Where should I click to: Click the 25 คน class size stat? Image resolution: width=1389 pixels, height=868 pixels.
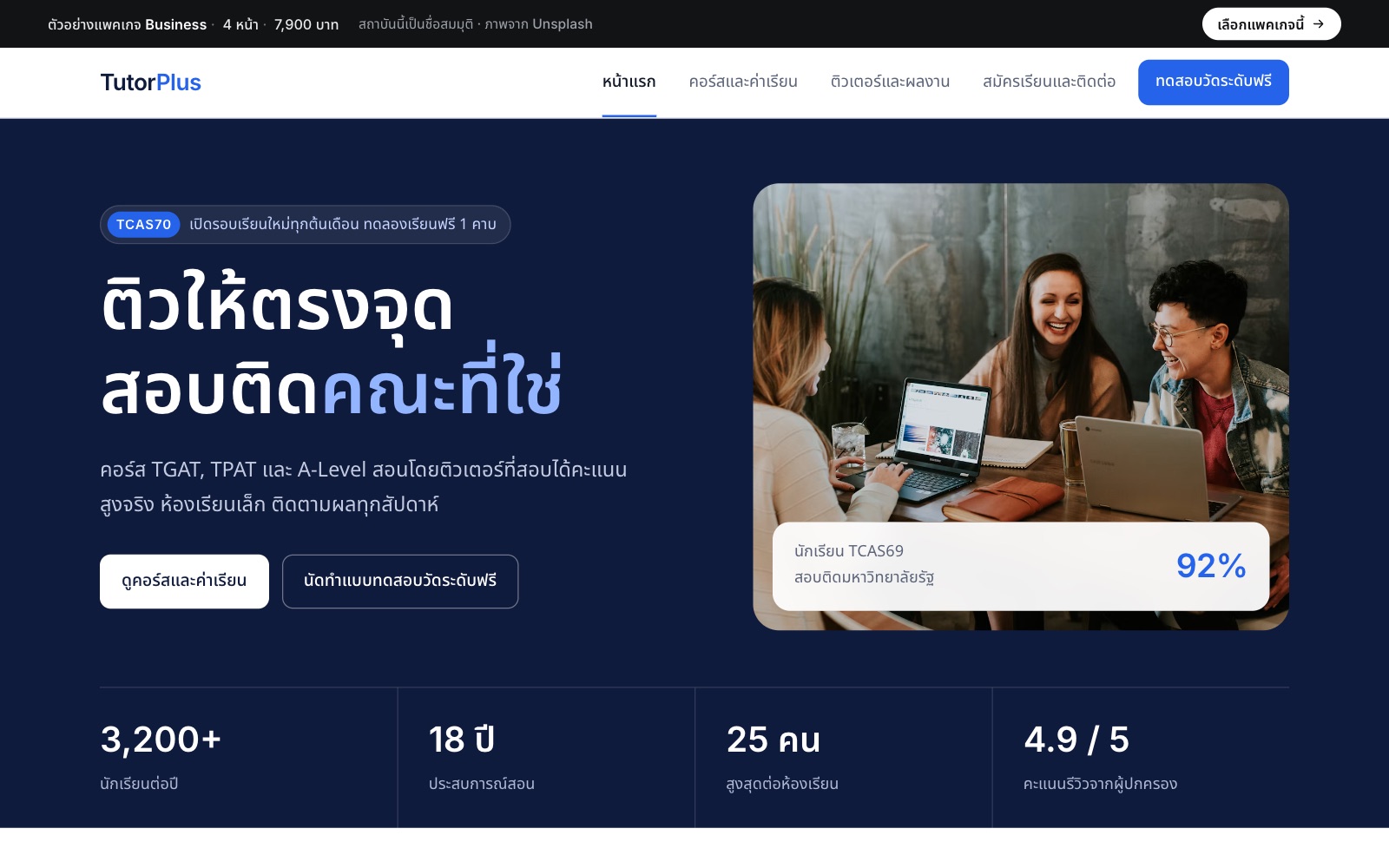click(x=773, y=740)
